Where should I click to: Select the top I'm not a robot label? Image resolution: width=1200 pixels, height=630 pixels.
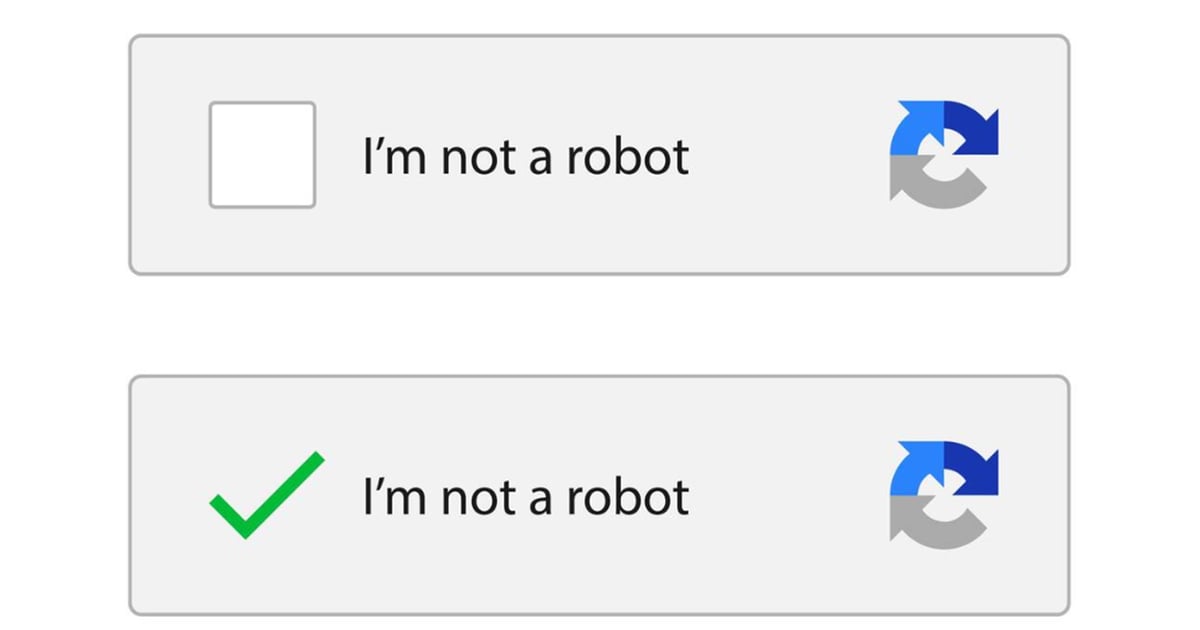coord(524,155)
